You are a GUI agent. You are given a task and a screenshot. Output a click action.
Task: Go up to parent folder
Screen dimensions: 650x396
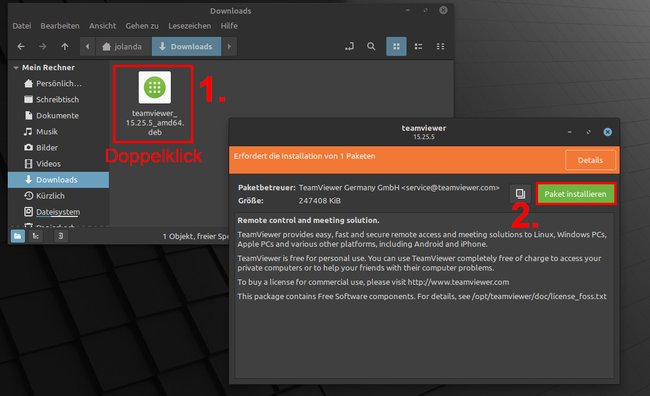coord(65,46)
